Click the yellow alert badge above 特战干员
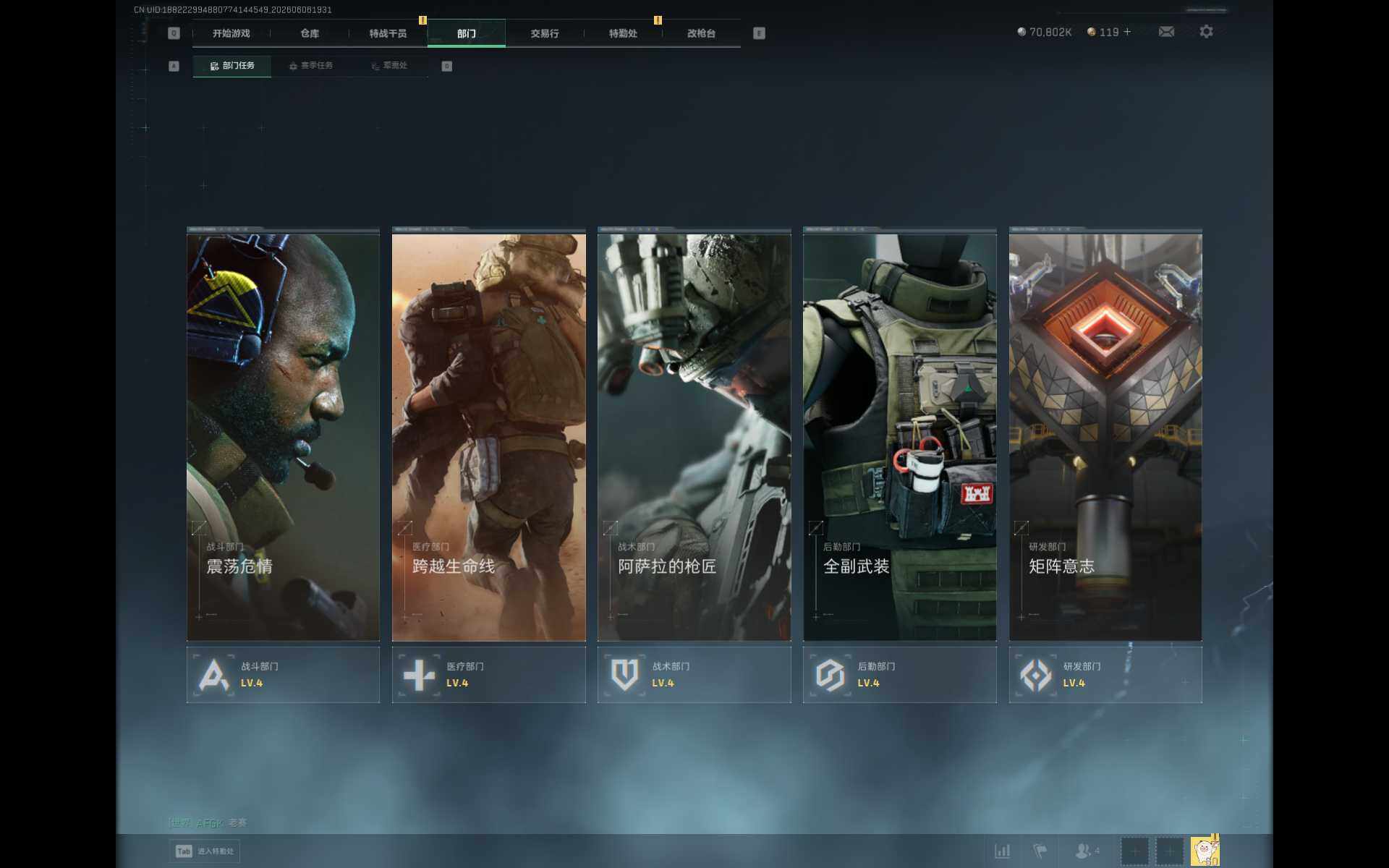The image size is (1389, 868). 422,20
